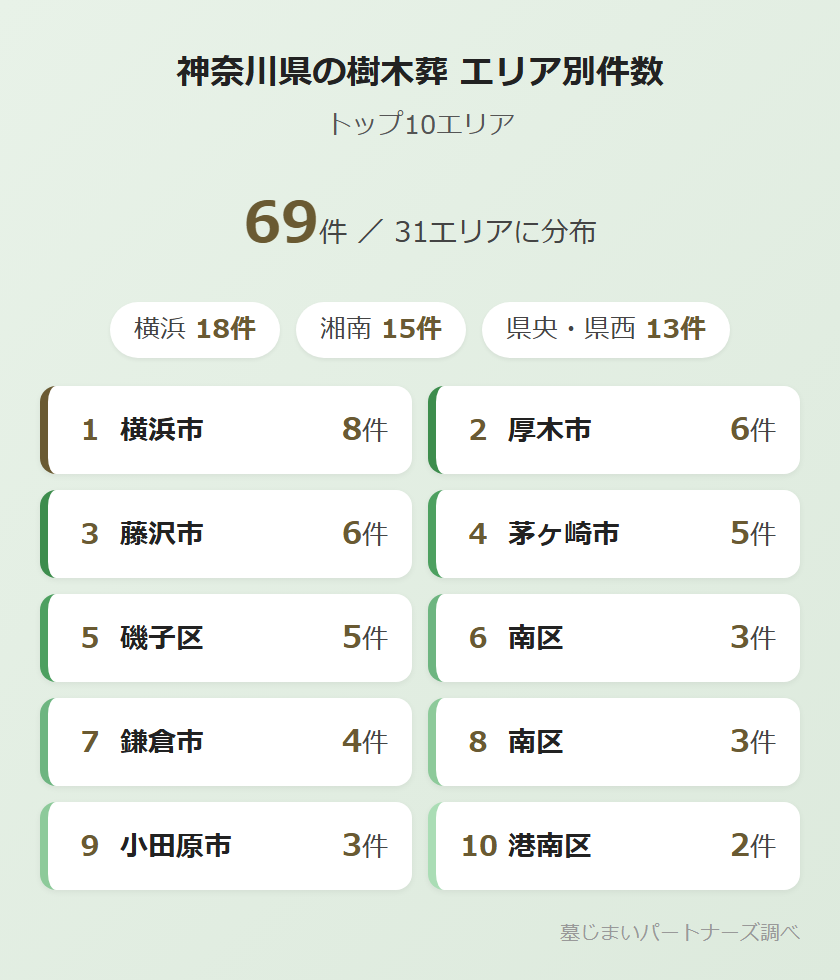Click the 神奈川県の樹木葬 エリア別件数 title
The image size is (840, 980).
[x=420, y=72]
